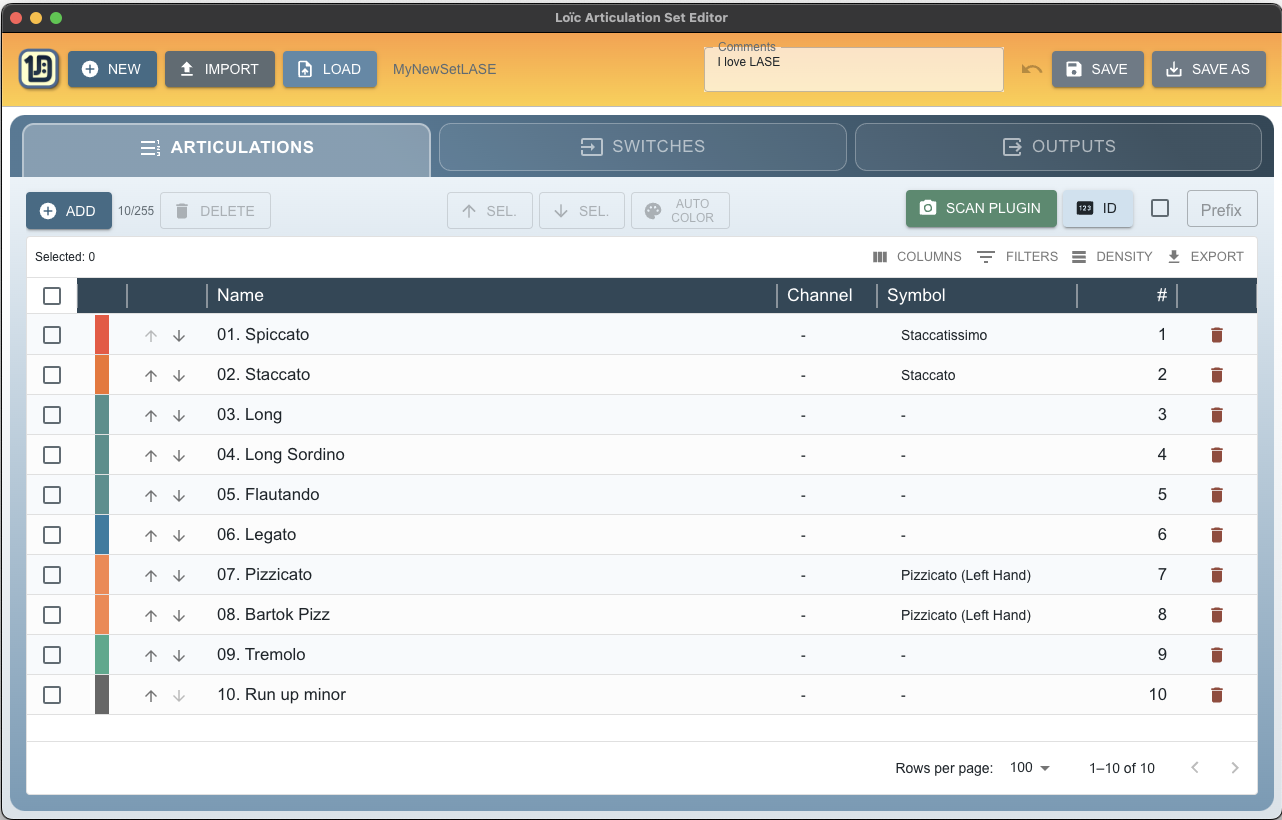Open the Density options
Viewport: 1282px width, 820px height.
pos(1112,257)
